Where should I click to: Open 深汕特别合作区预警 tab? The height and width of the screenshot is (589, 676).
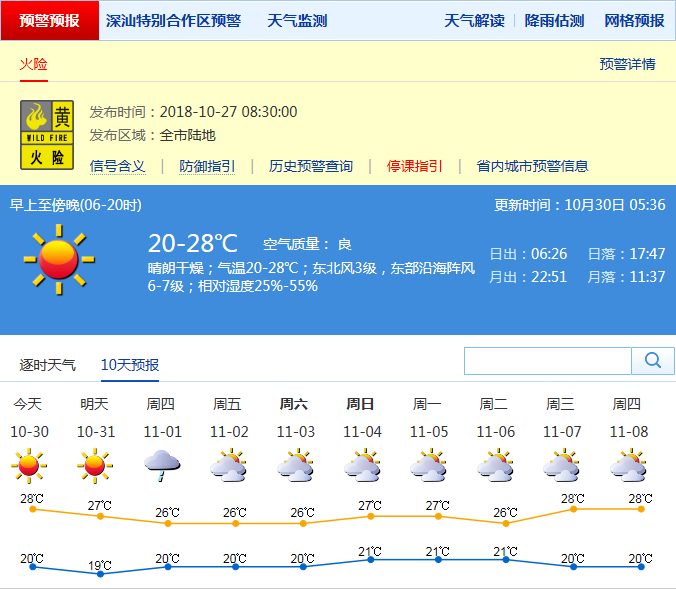(173, 21)
